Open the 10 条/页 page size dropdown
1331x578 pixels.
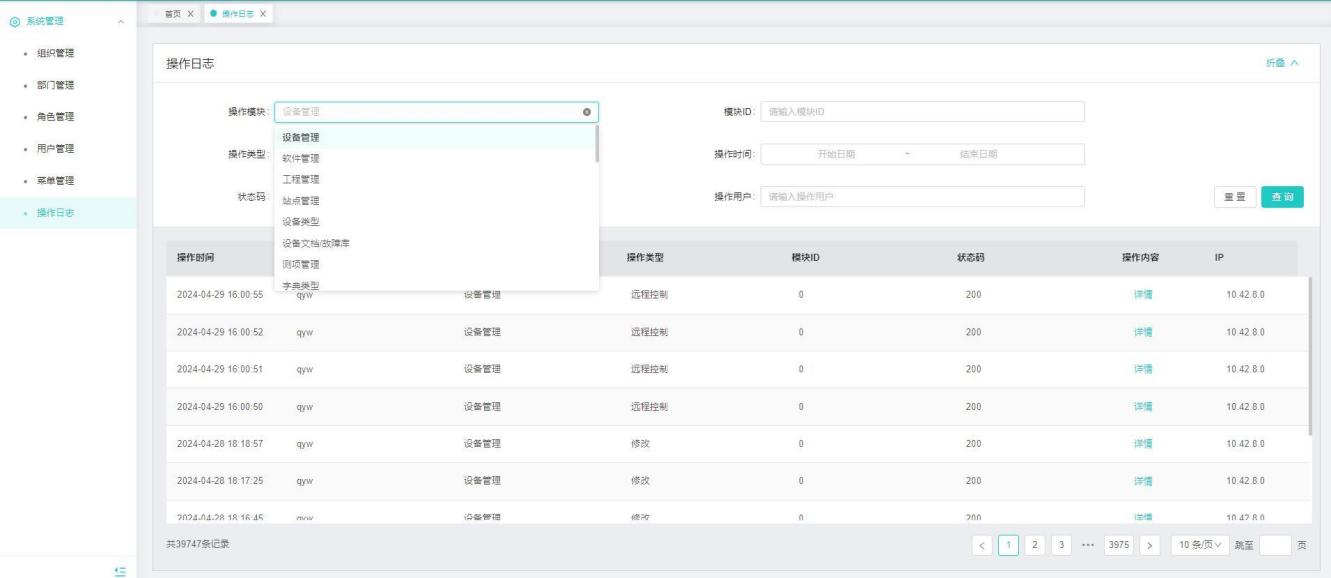pos(1200,545)
